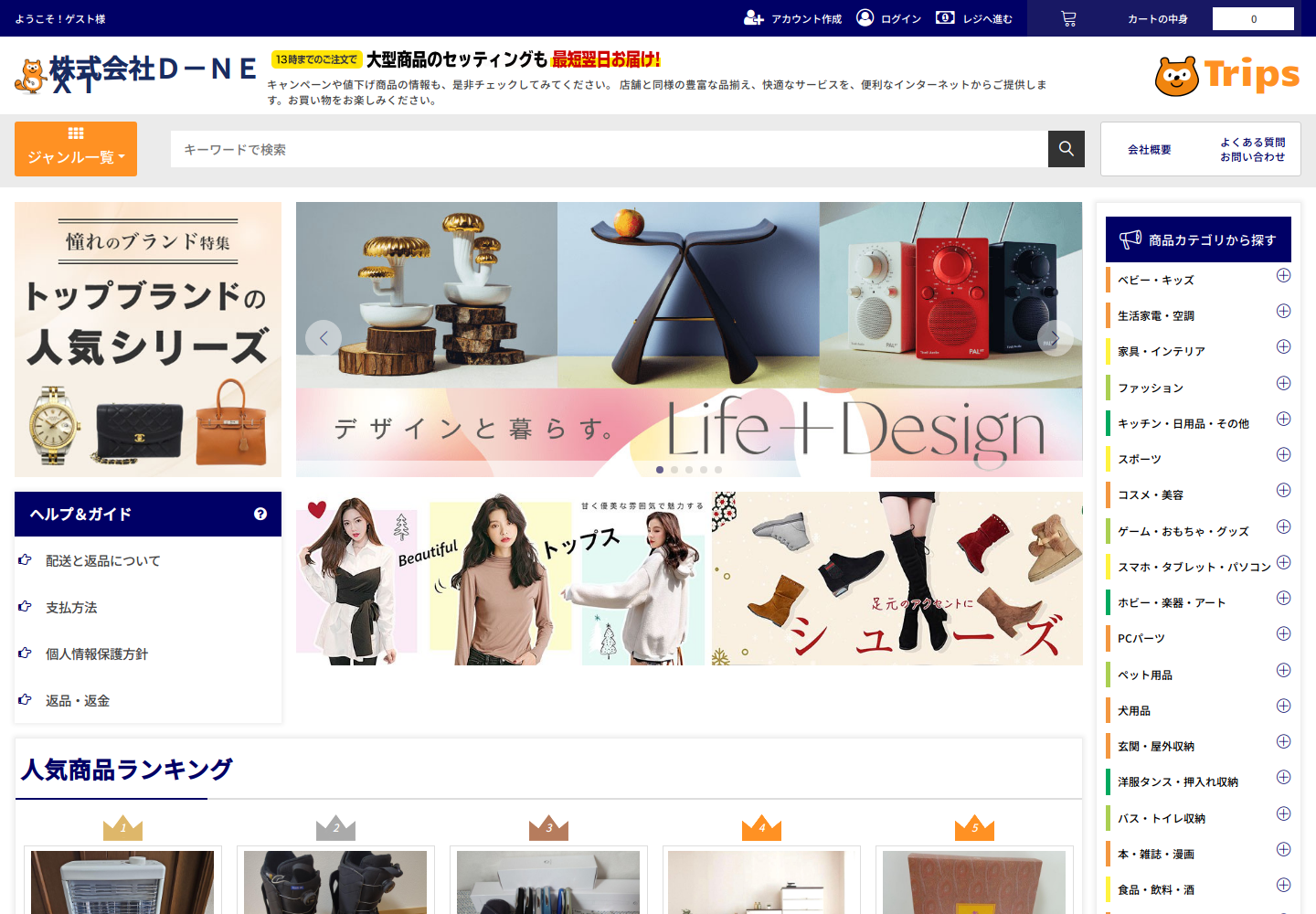Image resolution: width=1316 pixels, height=914 pixels.
Task: Open 個人情報保護方針 help link
Action: [x=96, y=654]
